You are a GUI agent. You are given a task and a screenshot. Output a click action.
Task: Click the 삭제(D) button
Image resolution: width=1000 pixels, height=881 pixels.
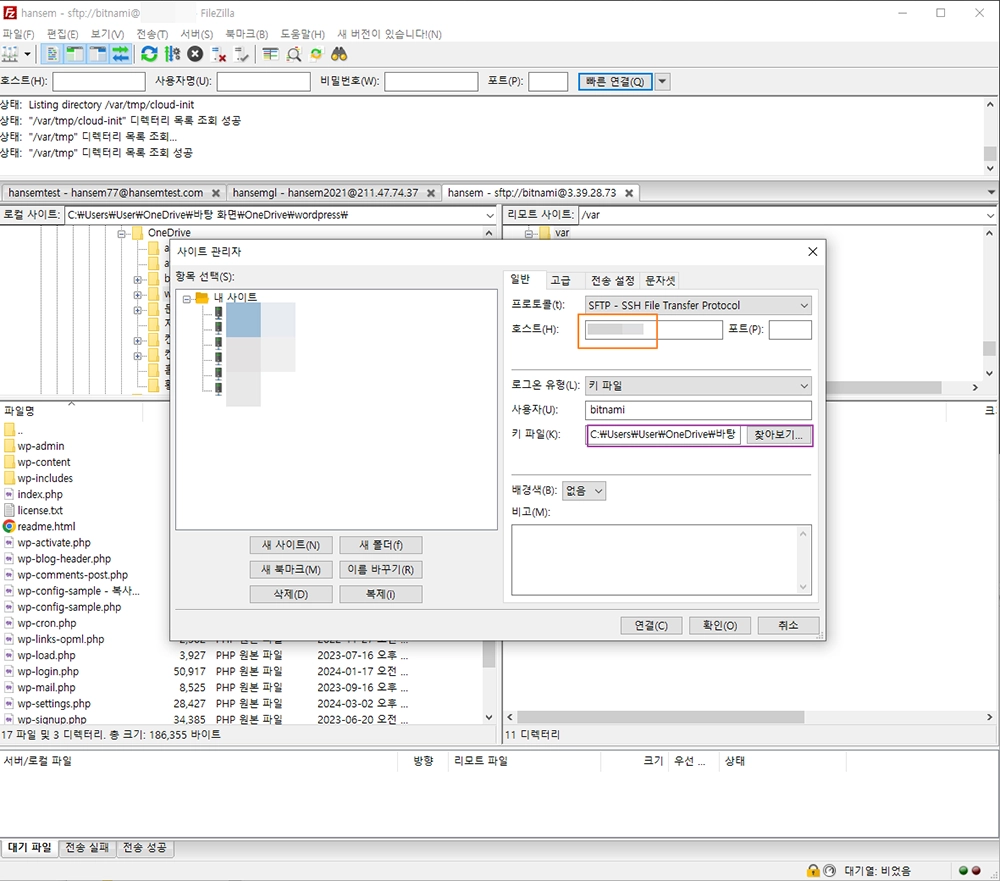(291, 594)
